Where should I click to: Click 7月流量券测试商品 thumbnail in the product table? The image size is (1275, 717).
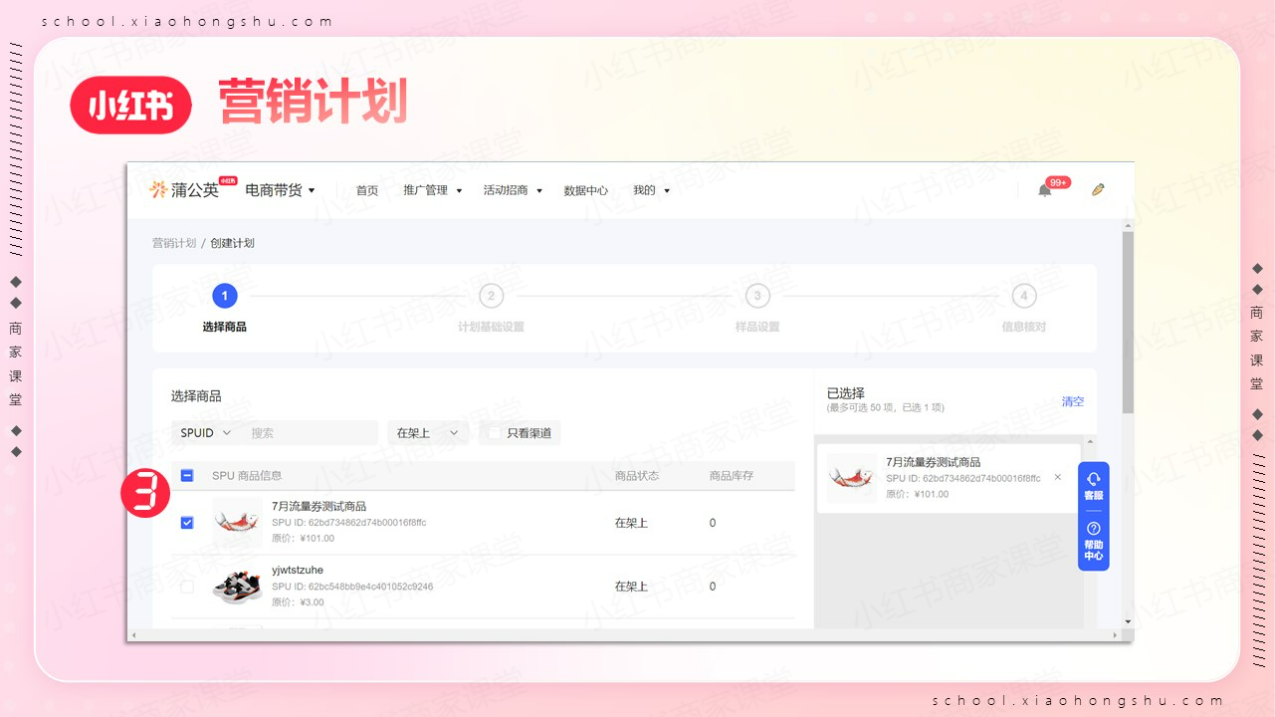click(237, 522)
